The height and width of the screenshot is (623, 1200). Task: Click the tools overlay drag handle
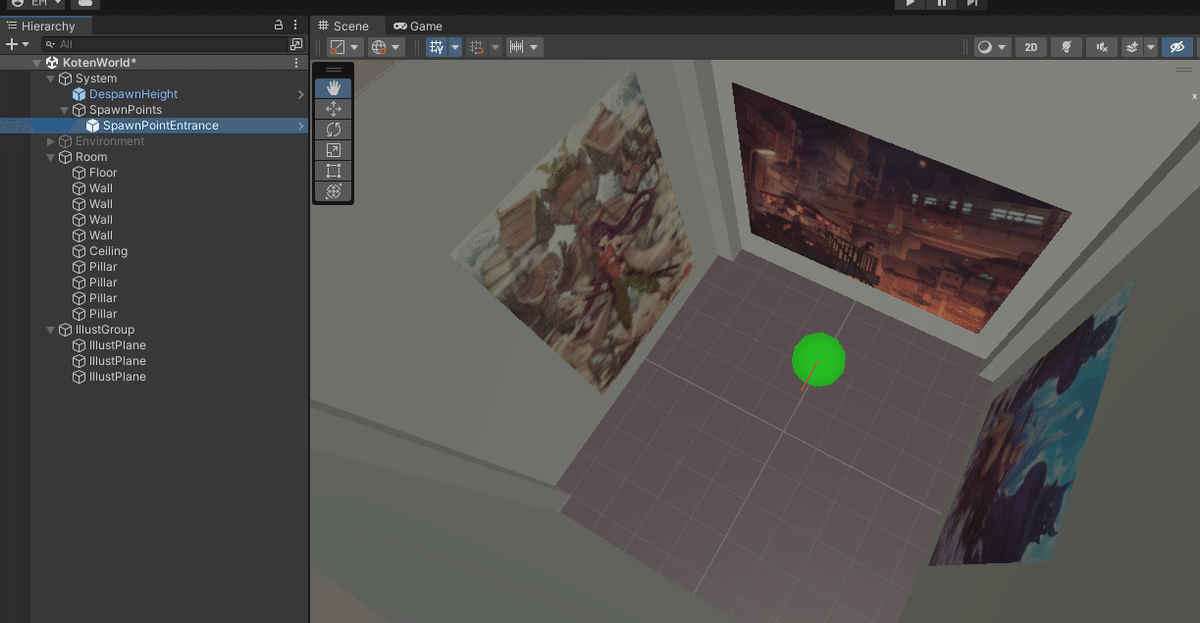tap(334, 70)
